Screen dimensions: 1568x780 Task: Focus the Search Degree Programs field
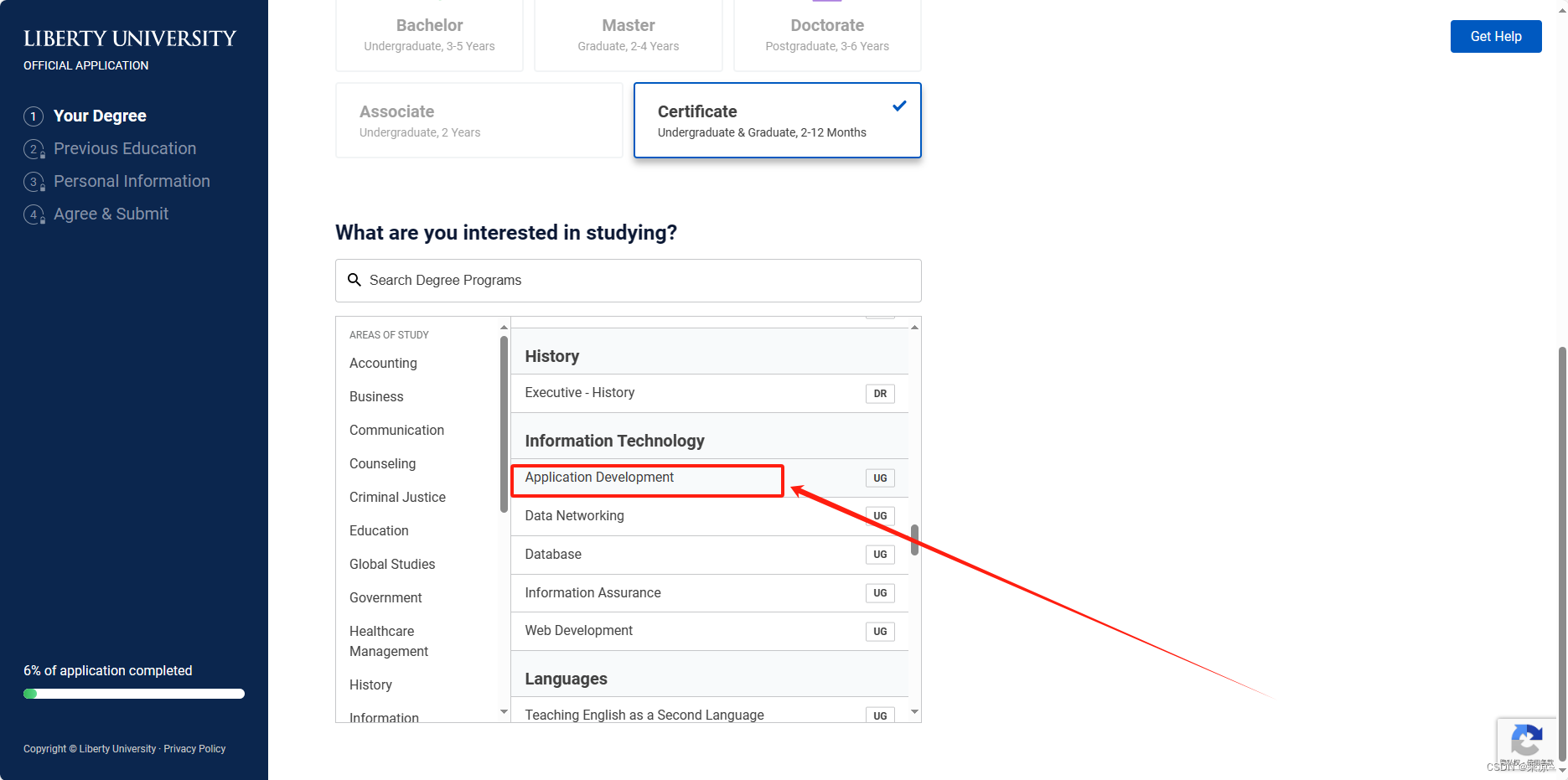pos(629,281)
